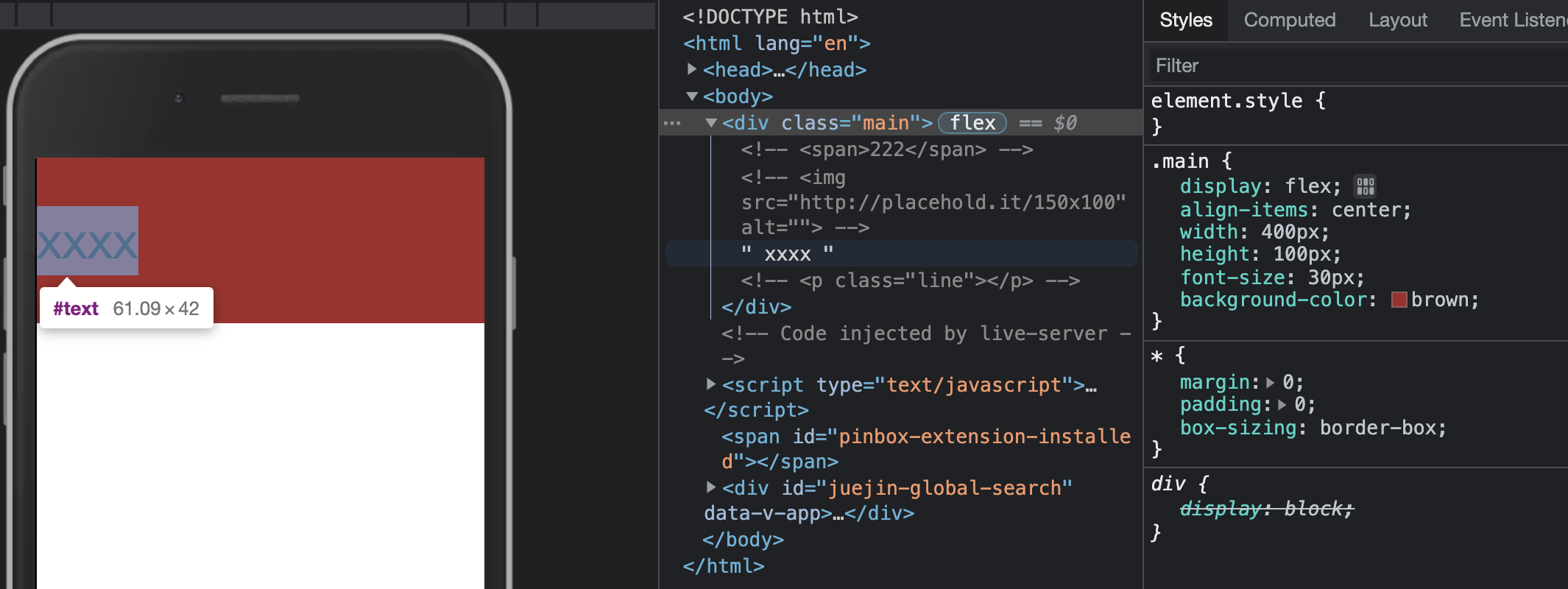Click the ellipsis icon beside the selected div row

point(672,123)
